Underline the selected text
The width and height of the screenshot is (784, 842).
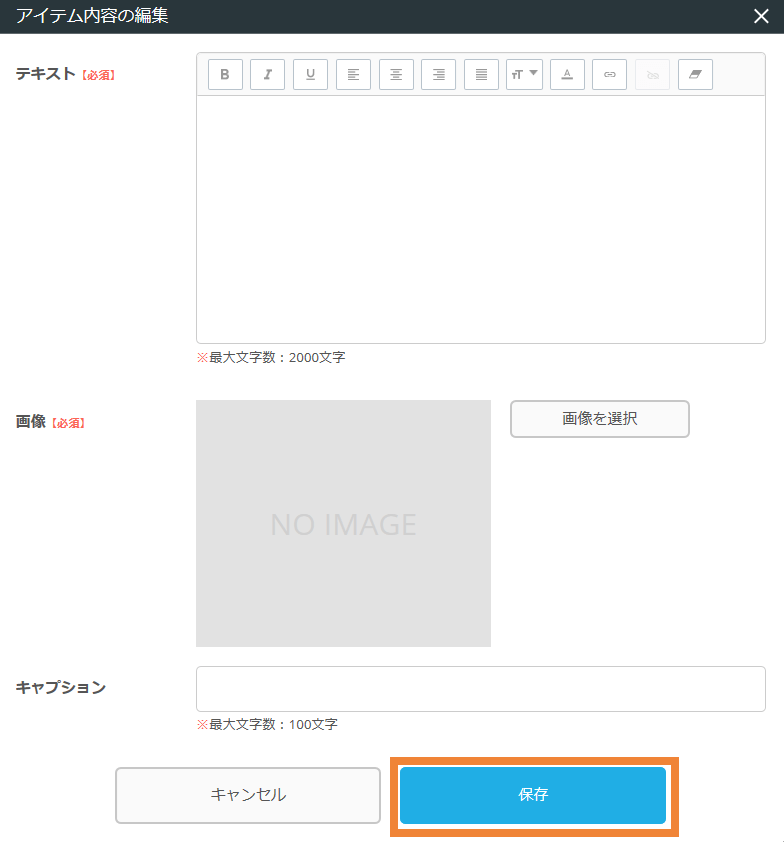310,74
